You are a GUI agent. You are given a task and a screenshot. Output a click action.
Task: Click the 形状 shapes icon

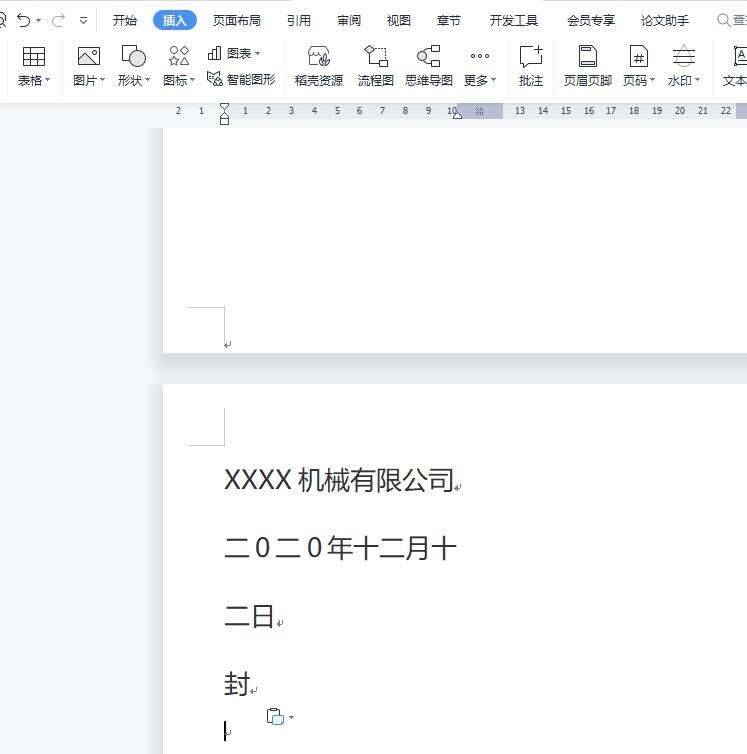click(x=134, y=56)
